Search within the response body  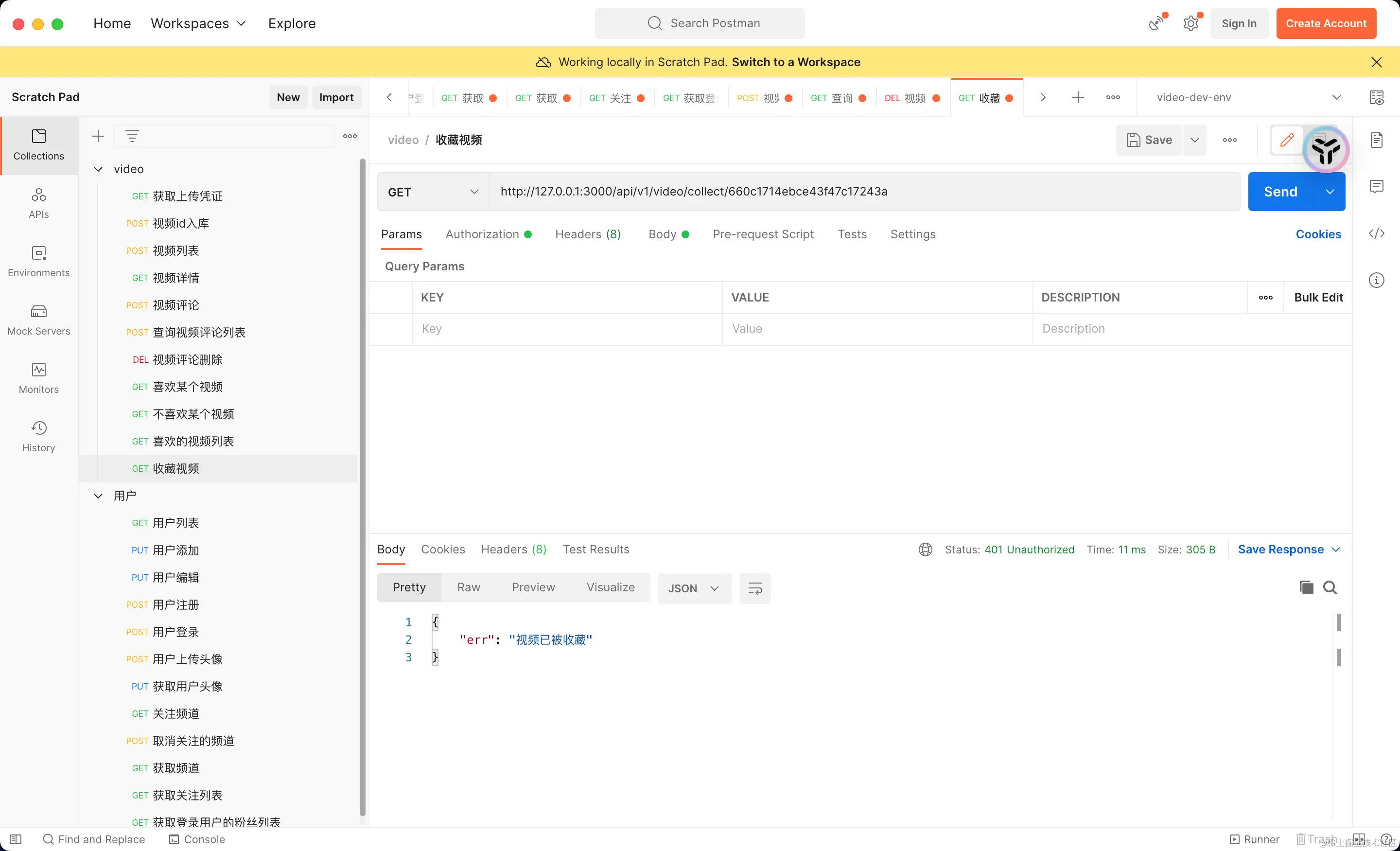pyautogui.click(x=1330, y=587)
